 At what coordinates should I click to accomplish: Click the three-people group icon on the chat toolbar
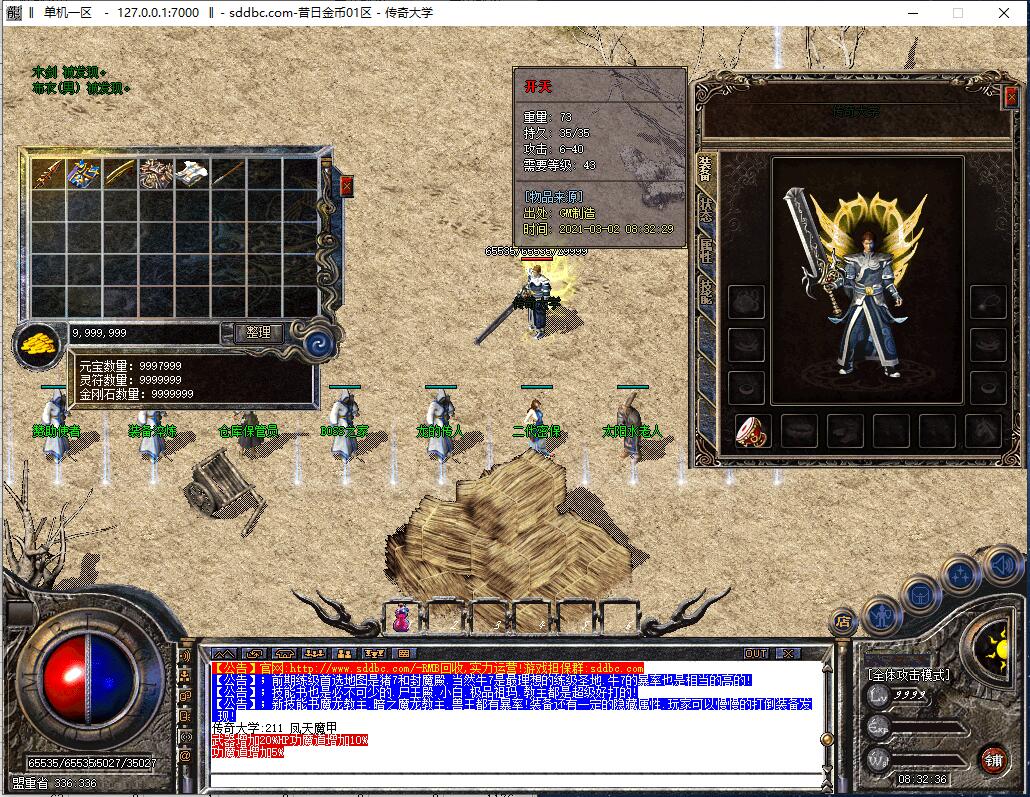pos(314,653)
